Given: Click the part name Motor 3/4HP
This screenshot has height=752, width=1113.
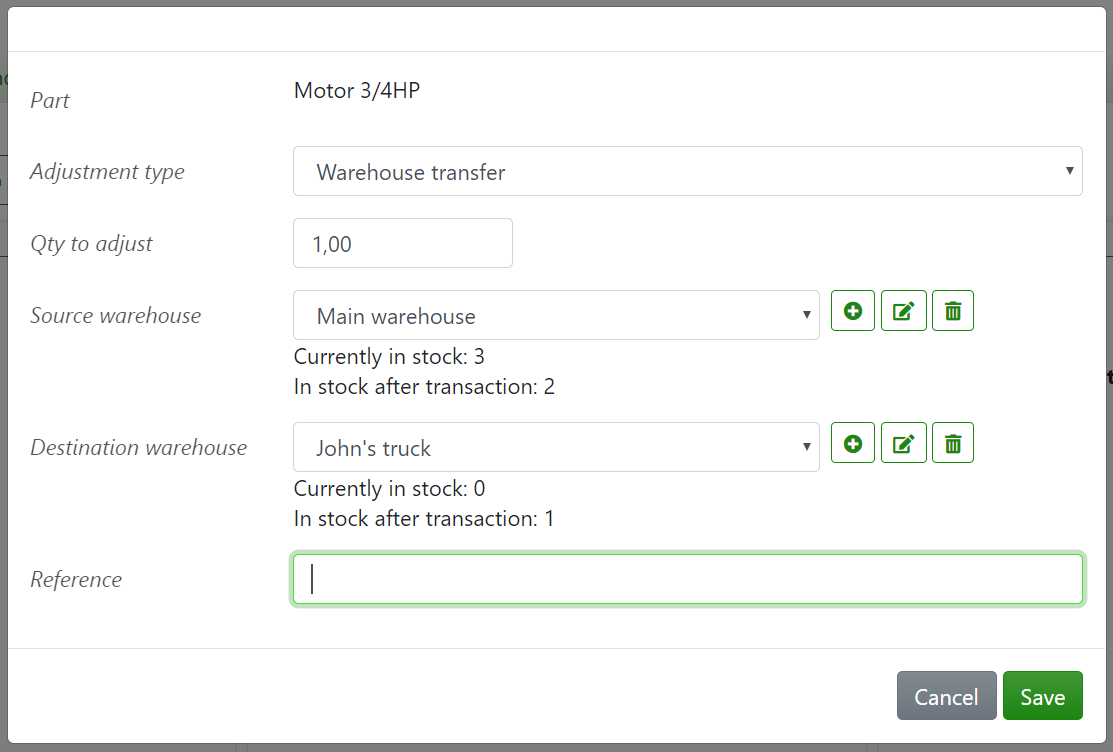Looking at the screenshot, I should click(356, 90).
